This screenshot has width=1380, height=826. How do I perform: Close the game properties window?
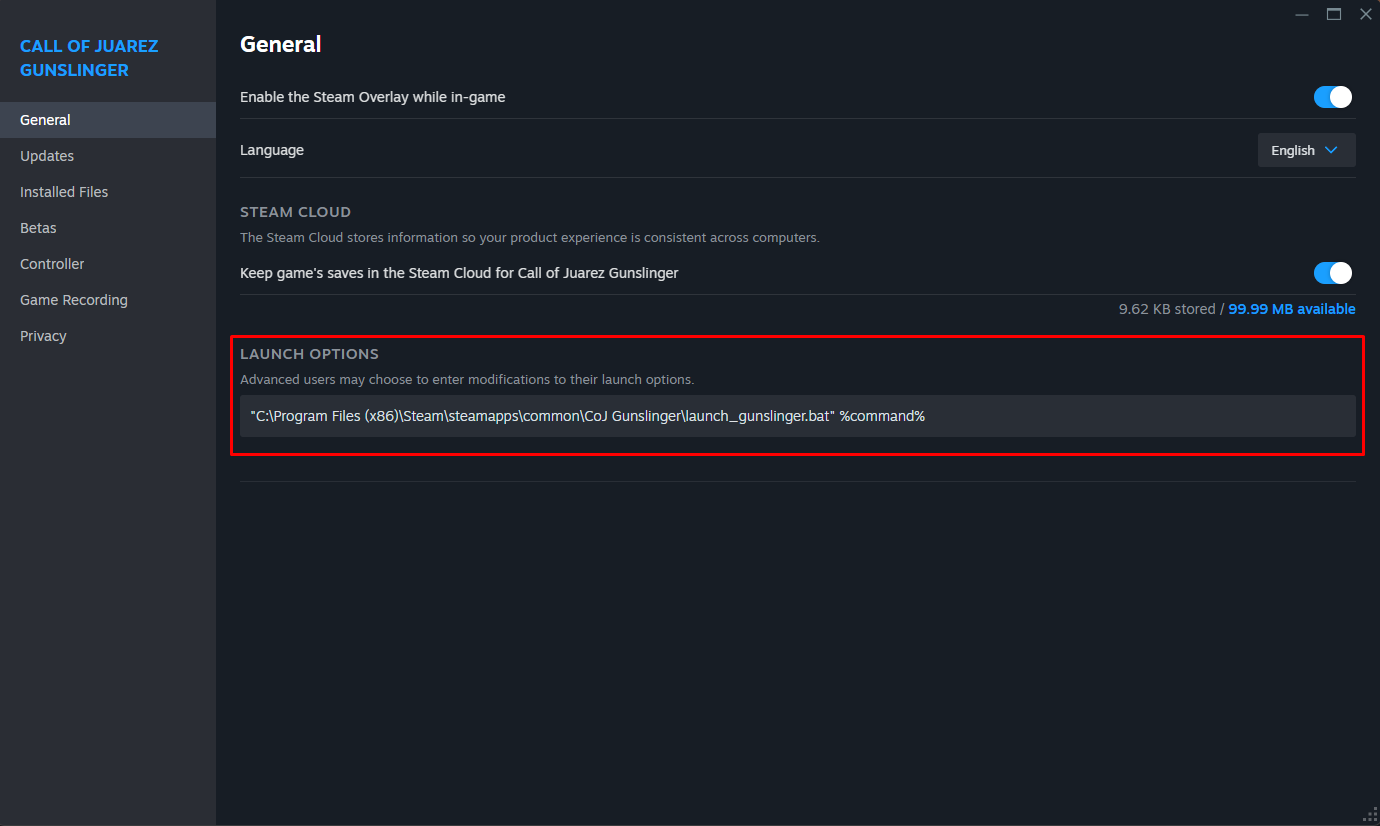[x=1366, y=14]
